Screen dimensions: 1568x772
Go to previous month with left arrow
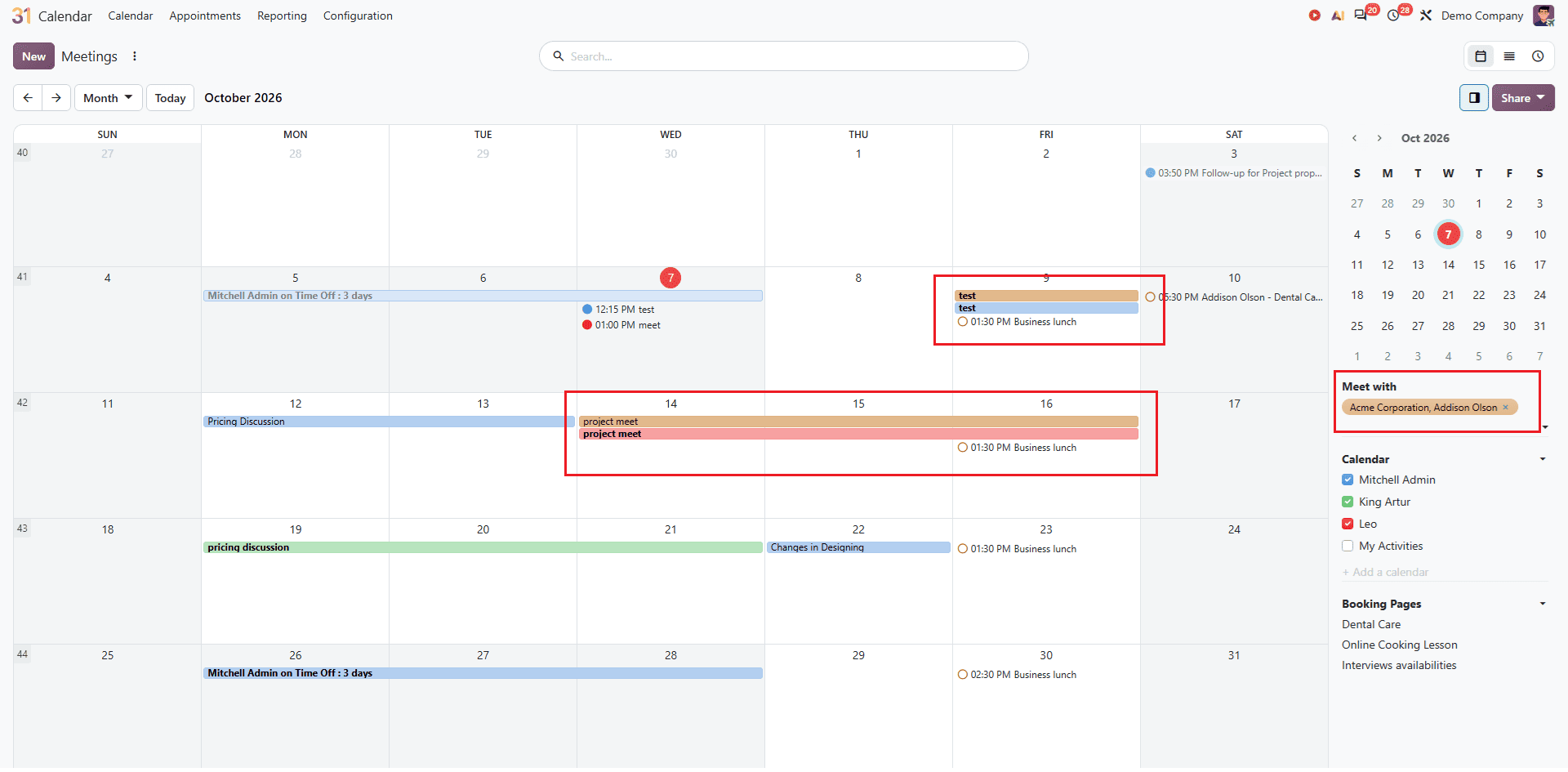(x=28, y=98)
